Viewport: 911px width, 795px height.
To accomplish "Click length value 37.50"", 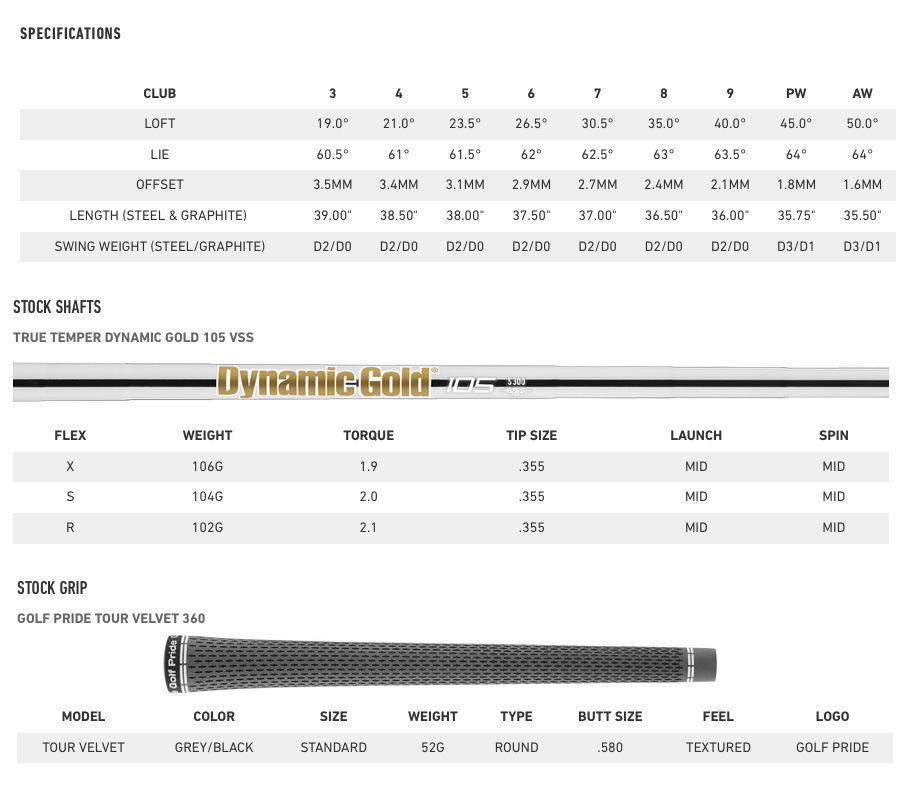I will [x=531, y=216].
